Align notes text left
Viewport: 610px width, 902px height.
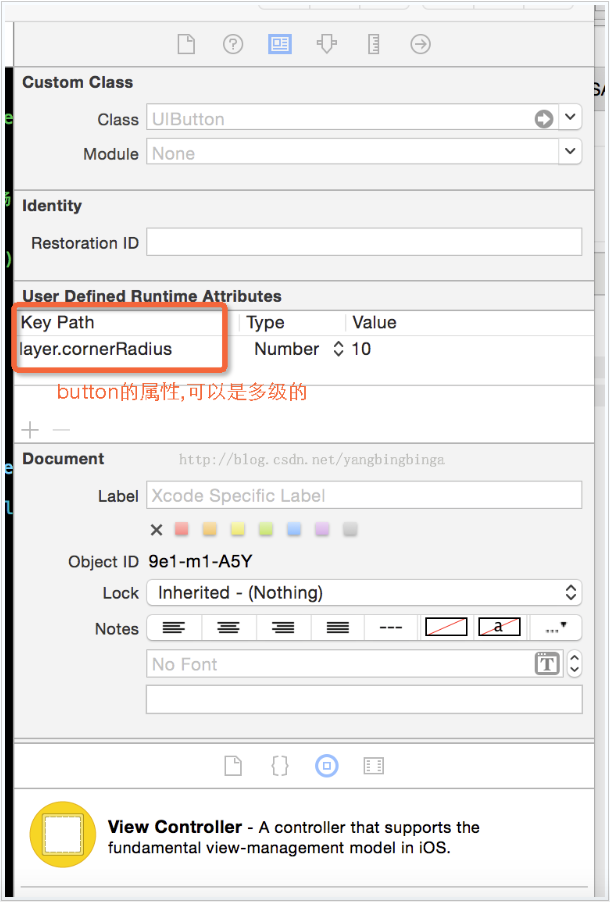tap(174, 628)
